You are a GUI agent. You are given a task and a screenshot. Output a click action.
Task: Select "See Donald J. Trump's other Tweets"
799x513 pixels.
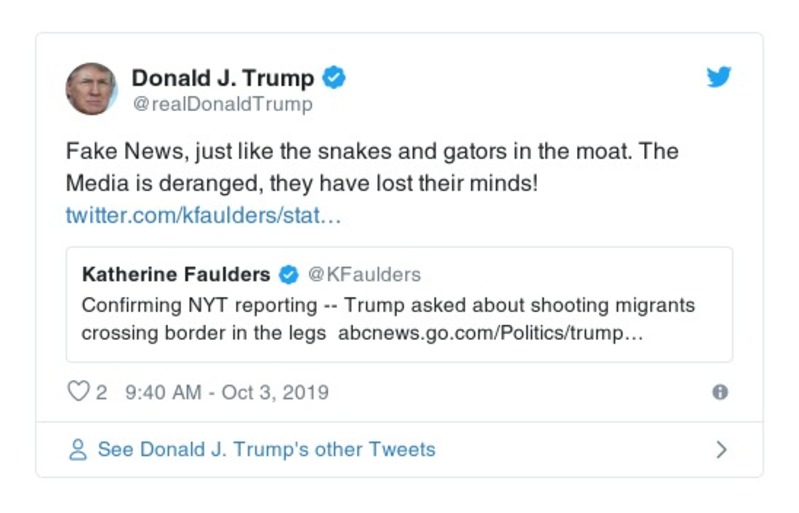coord(266,449)
